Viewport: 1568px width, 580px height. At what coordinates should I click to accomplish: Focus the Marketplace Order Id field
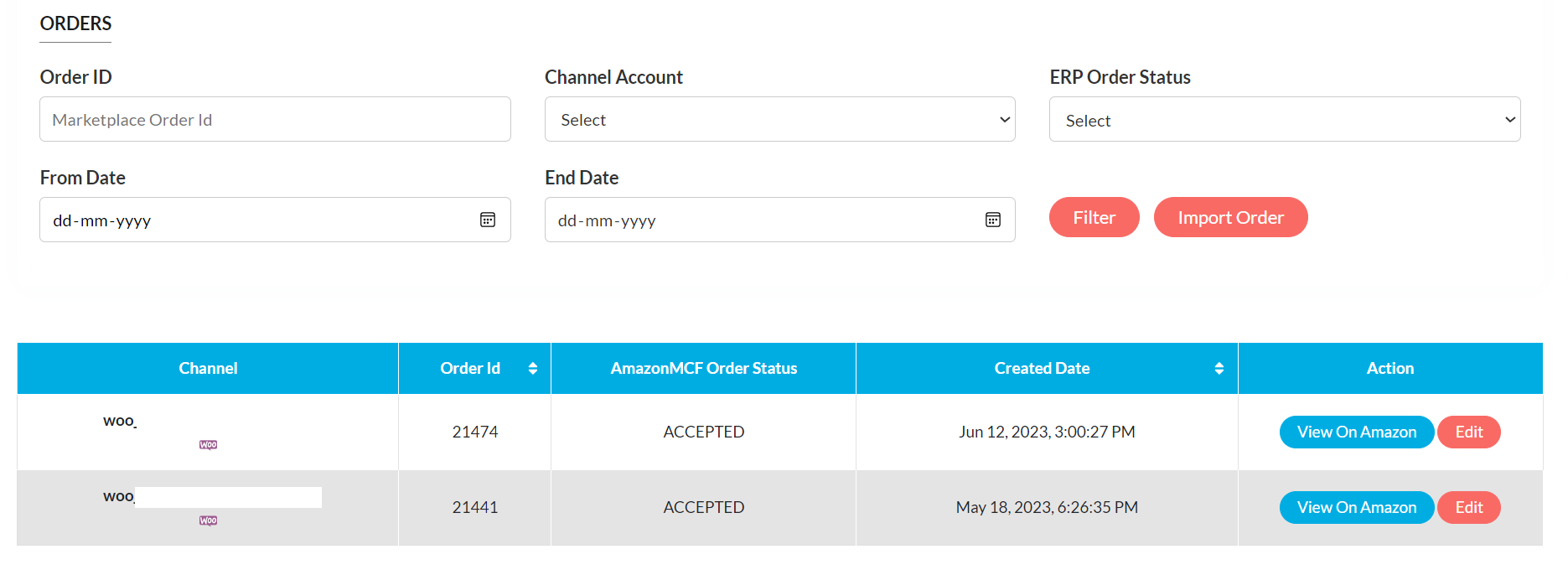coord(275,119)
